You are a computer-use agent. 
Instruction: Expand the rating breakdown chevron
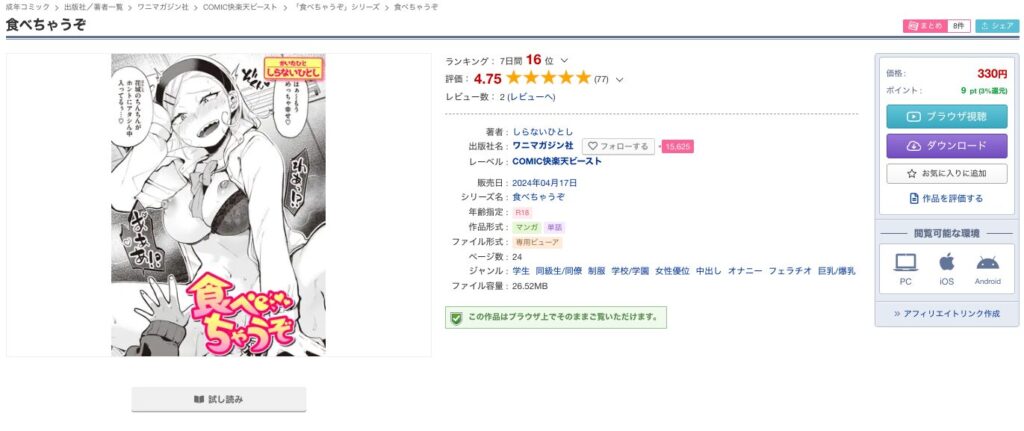(619, 80)
